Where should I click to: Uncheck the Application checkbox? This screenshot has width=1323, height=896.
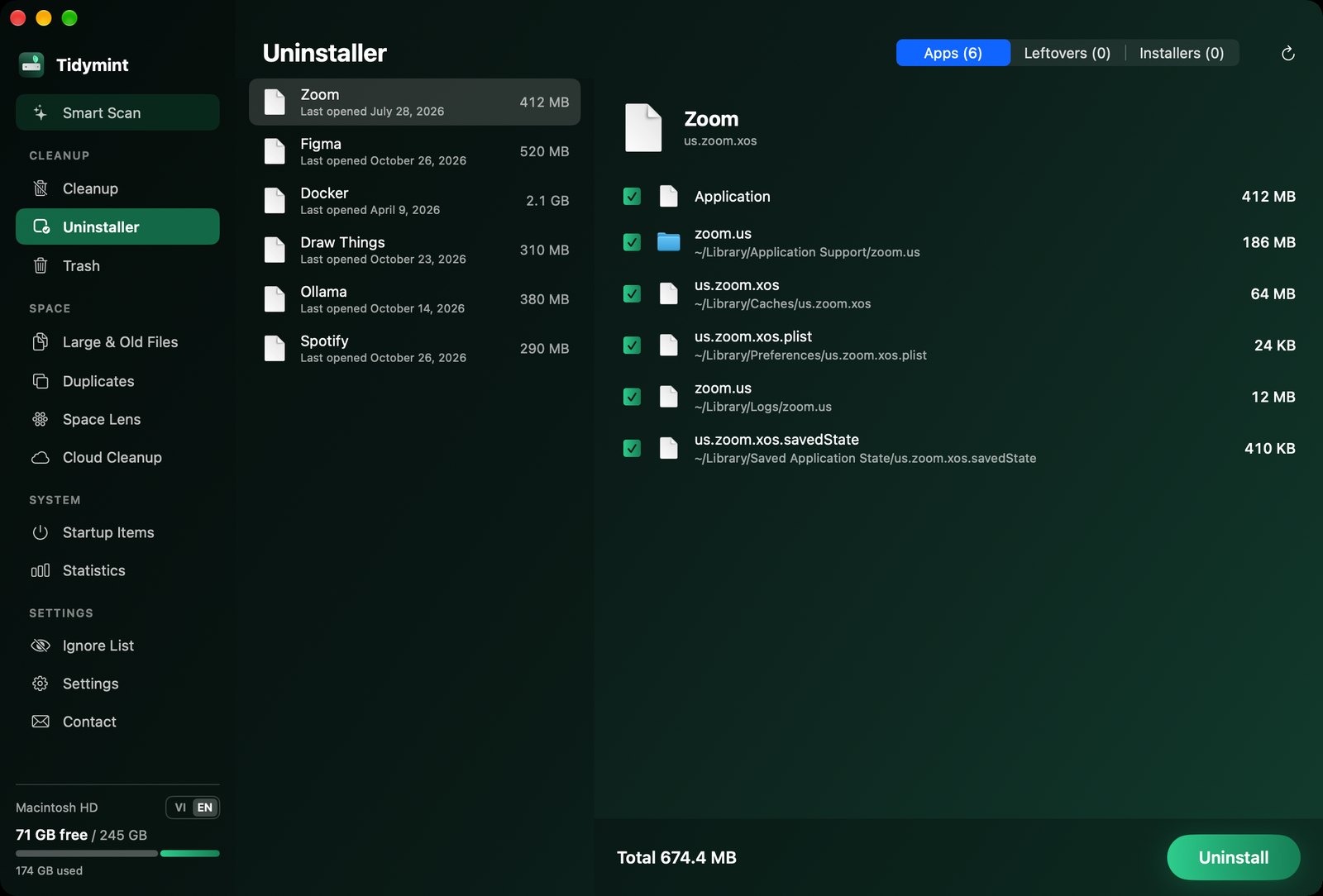(x=632, y=196)
